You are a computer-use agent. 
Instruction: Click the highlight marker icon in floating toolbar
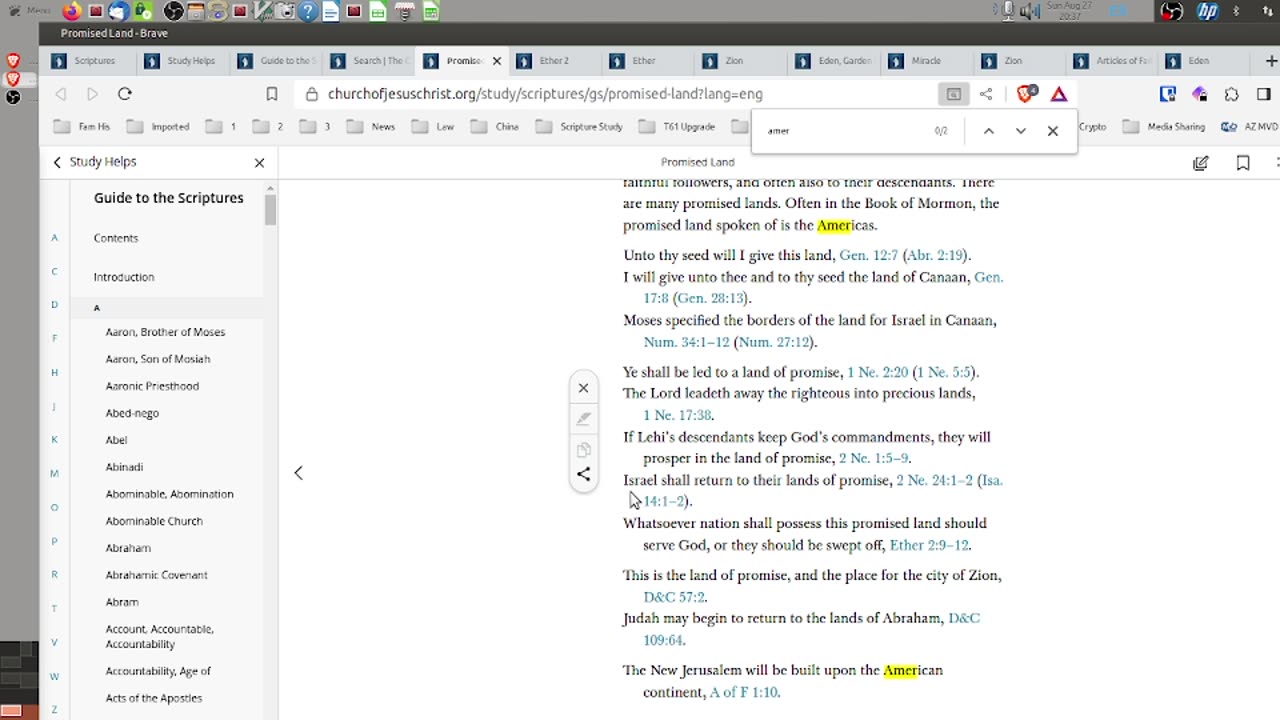(x=584, y=419)
